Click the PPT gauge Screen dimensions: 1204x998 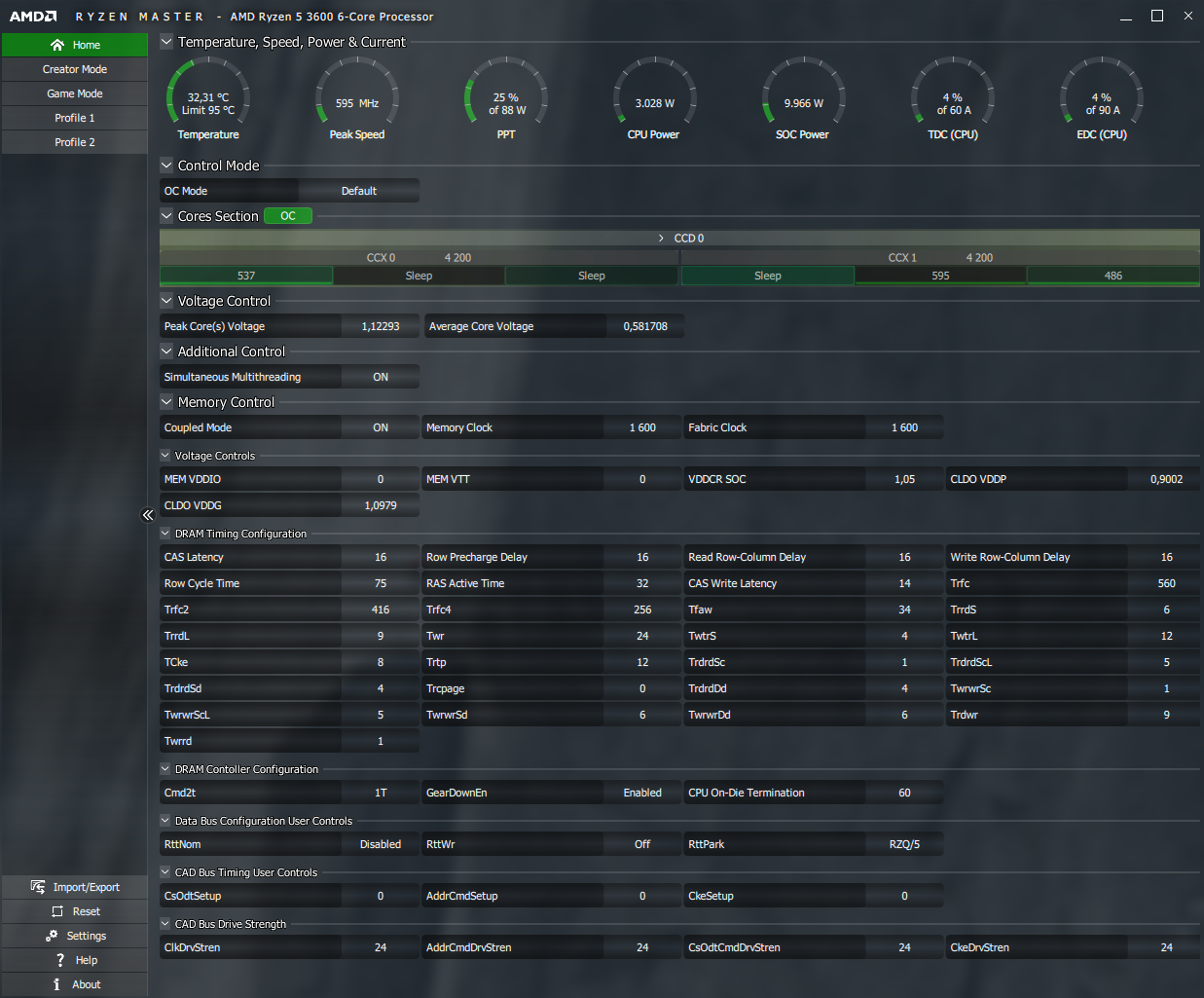pos(506,99)
